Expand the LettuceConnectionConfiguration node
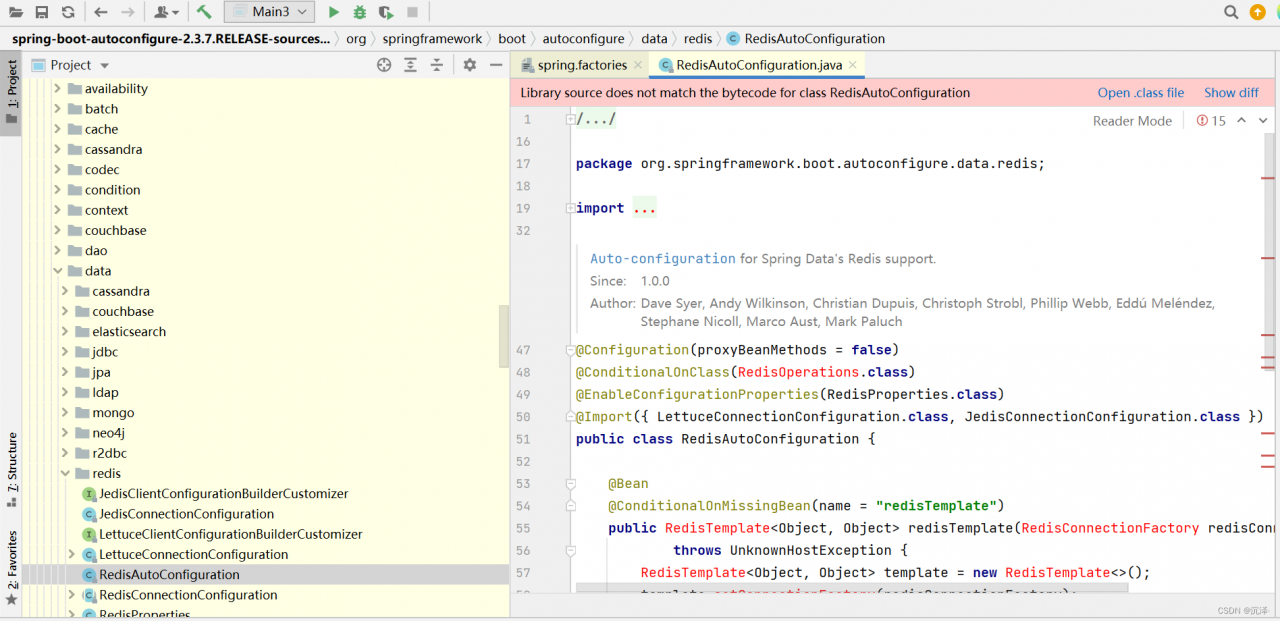The height and width of the screenshot is (621, 1280). [71, 555]
